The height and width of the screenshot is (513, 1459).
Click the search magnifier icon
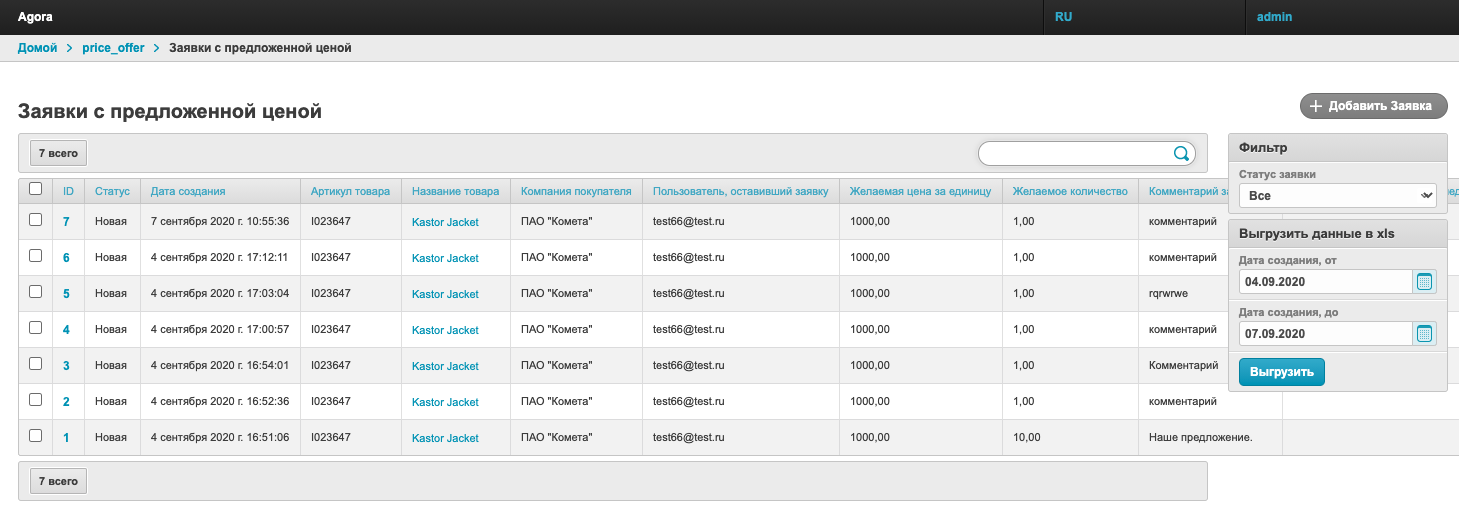(x=1181, y=153)
